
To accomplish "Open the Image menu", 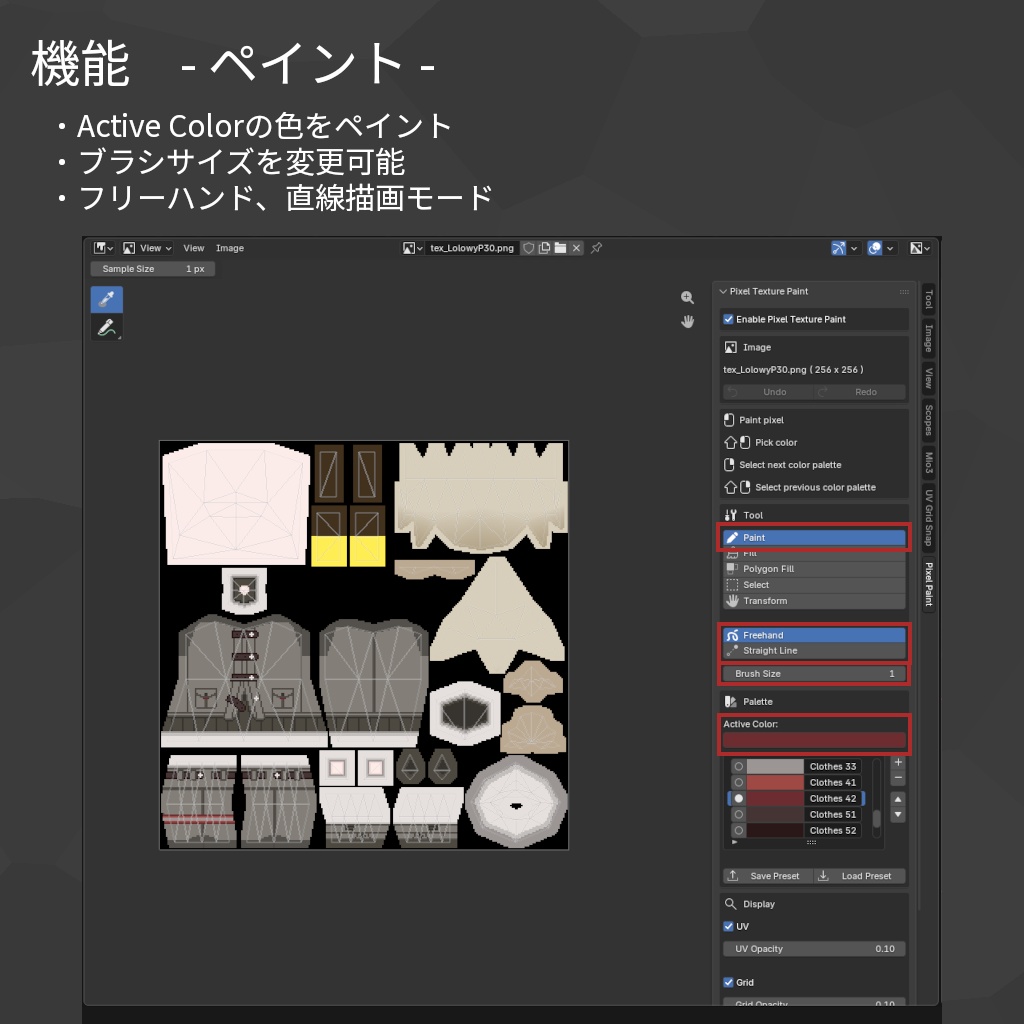I will pos(230,248).
